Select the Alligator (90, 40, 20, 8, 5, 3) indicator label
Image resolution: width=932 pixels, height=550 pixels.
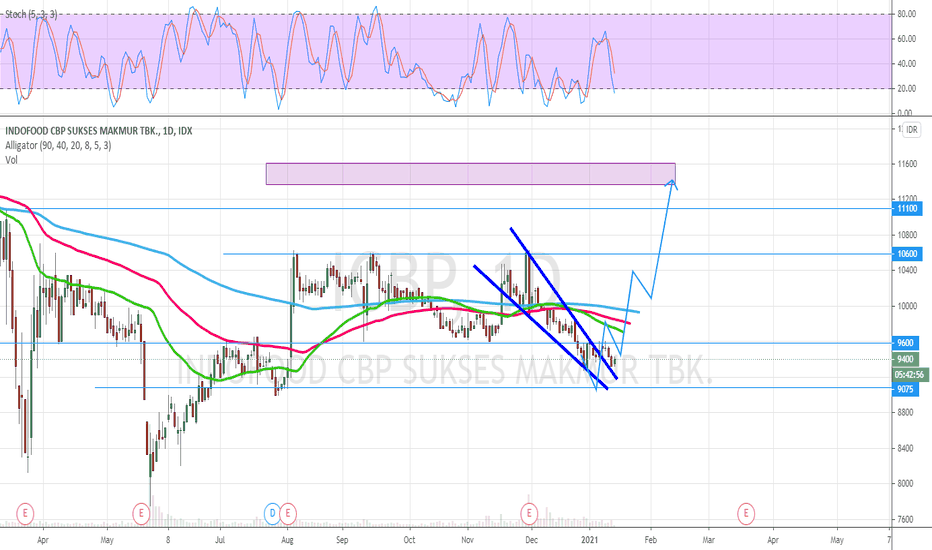(58, 145)
